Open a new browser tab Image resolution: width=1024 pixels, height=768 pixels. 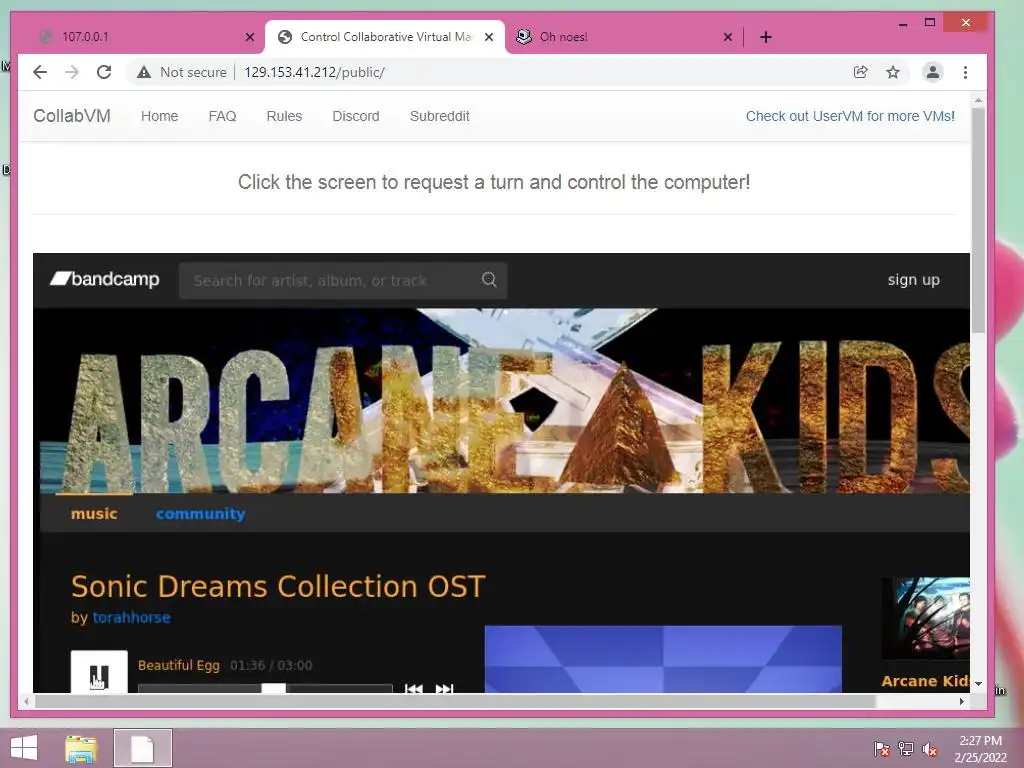coord(766,37)
